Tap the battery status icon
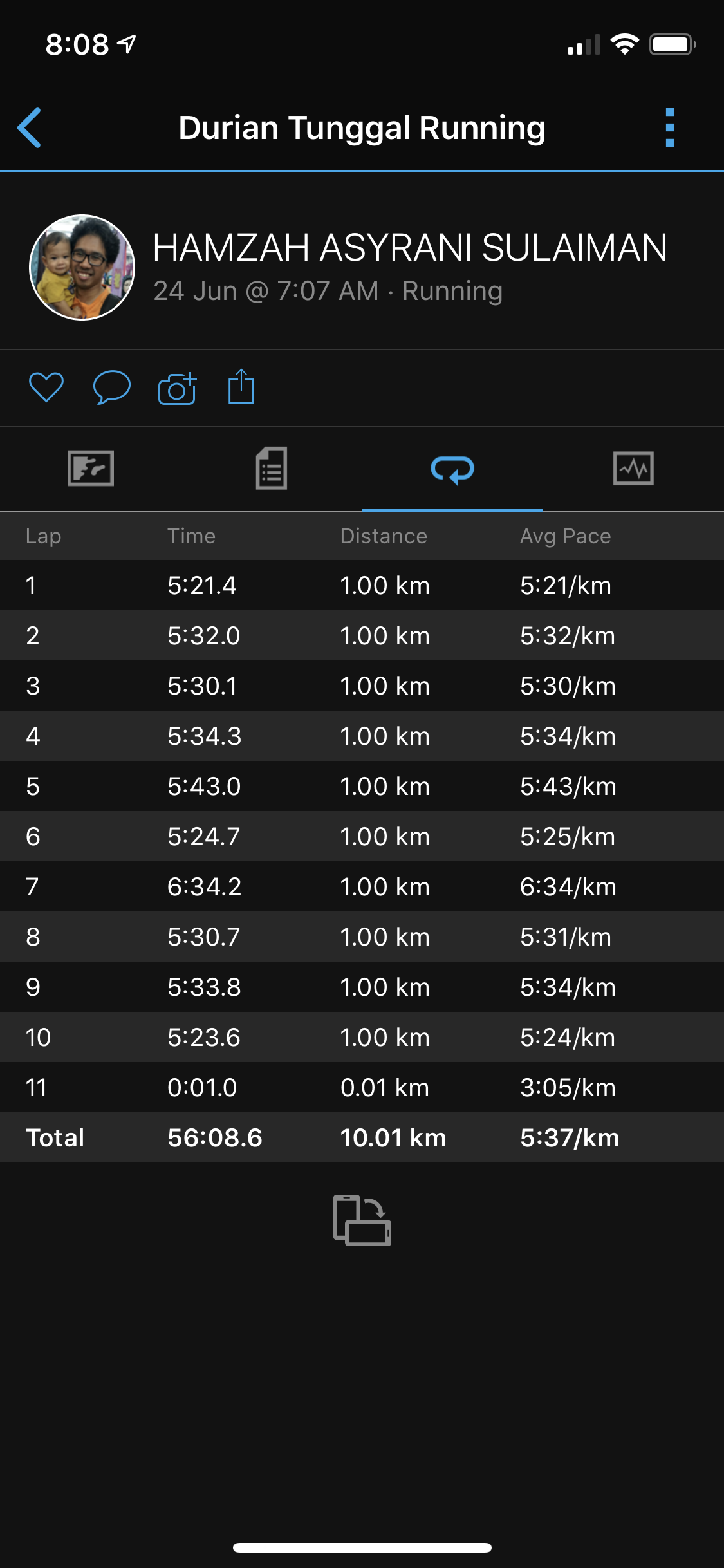The width and height of the screenshot is (724, 1568). click(x=672, y=44)
